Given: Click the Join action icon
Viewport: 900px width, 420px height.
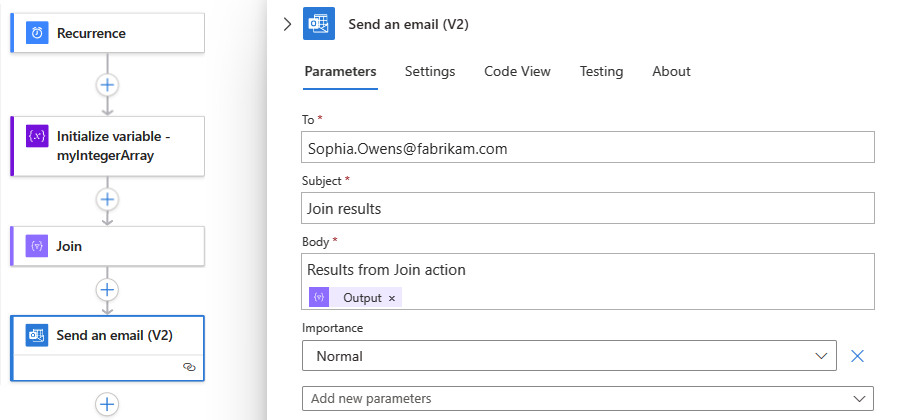Looking at the screenshot, I should pyautogui.click(x=37, y=246).
